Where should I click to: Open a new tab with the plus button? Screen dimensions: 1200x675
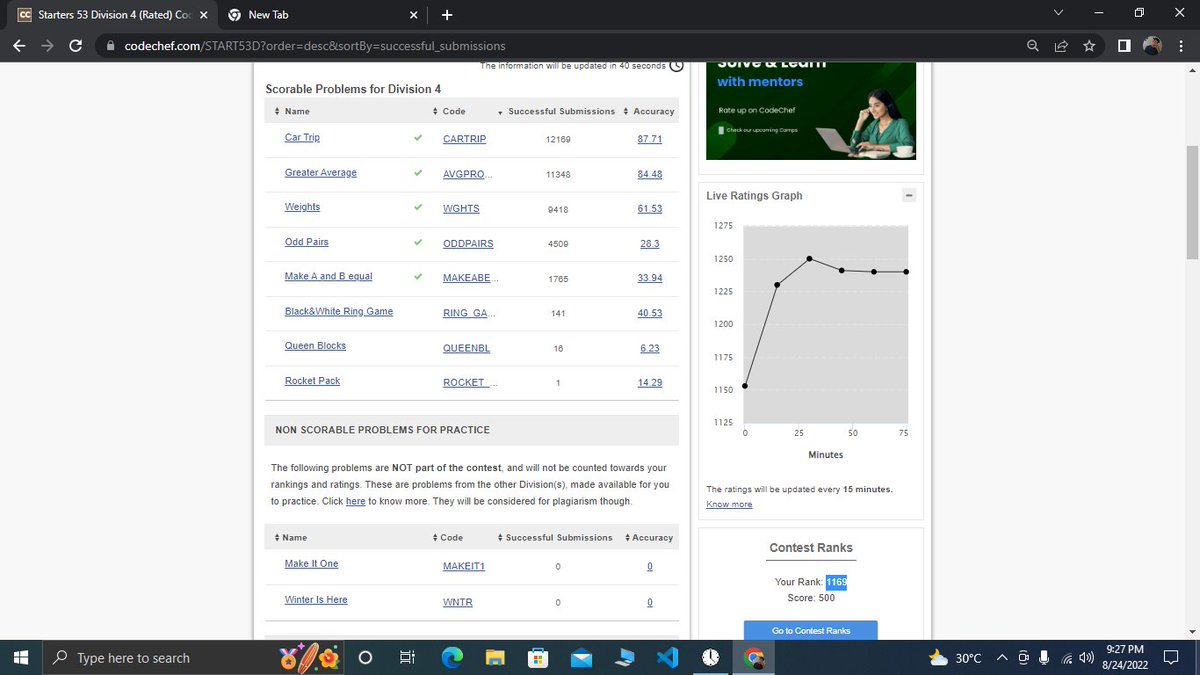click(x=446, y=15)
